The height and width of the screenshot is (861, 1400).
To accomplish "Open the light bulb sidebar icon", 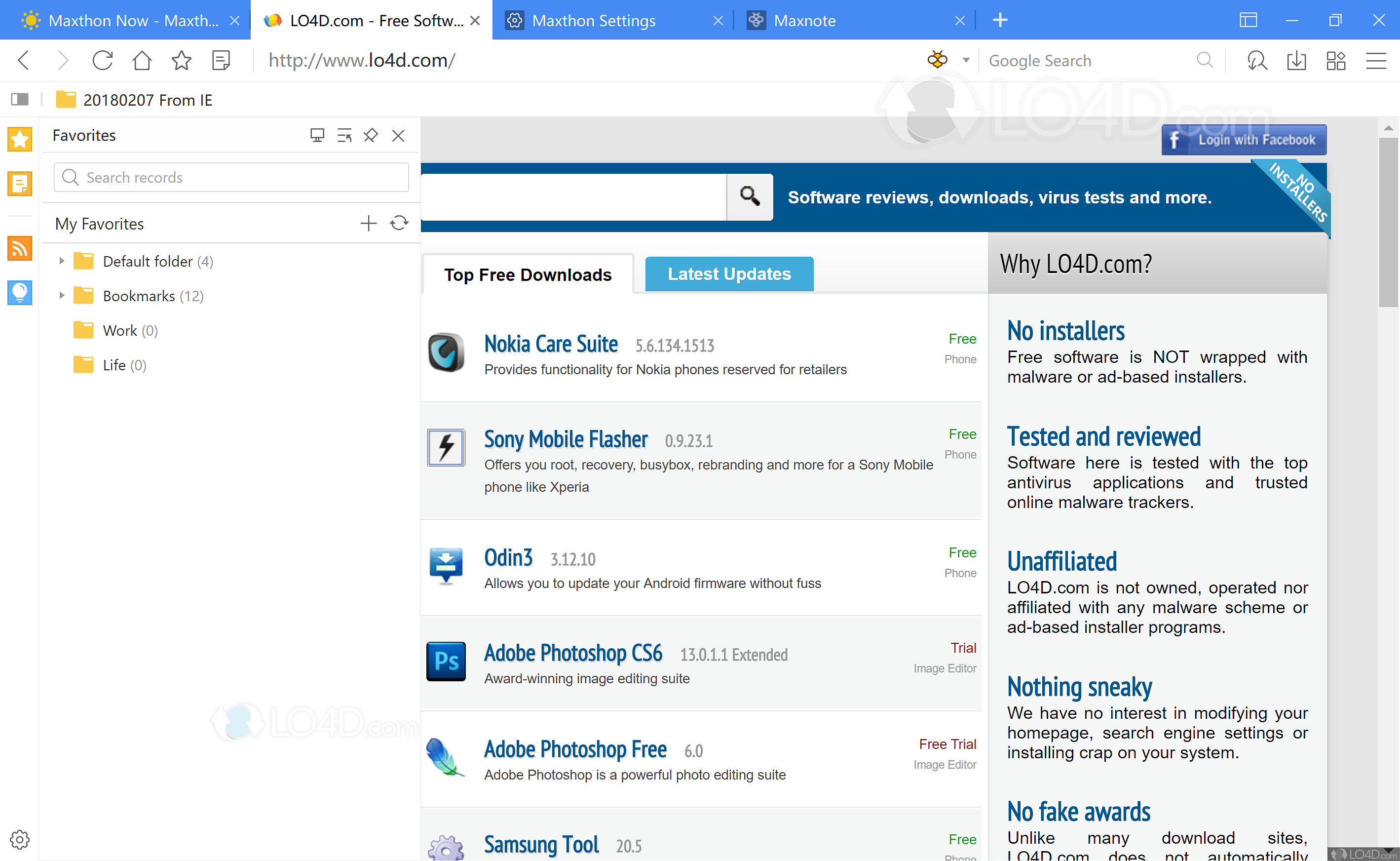I will point(19,292).
